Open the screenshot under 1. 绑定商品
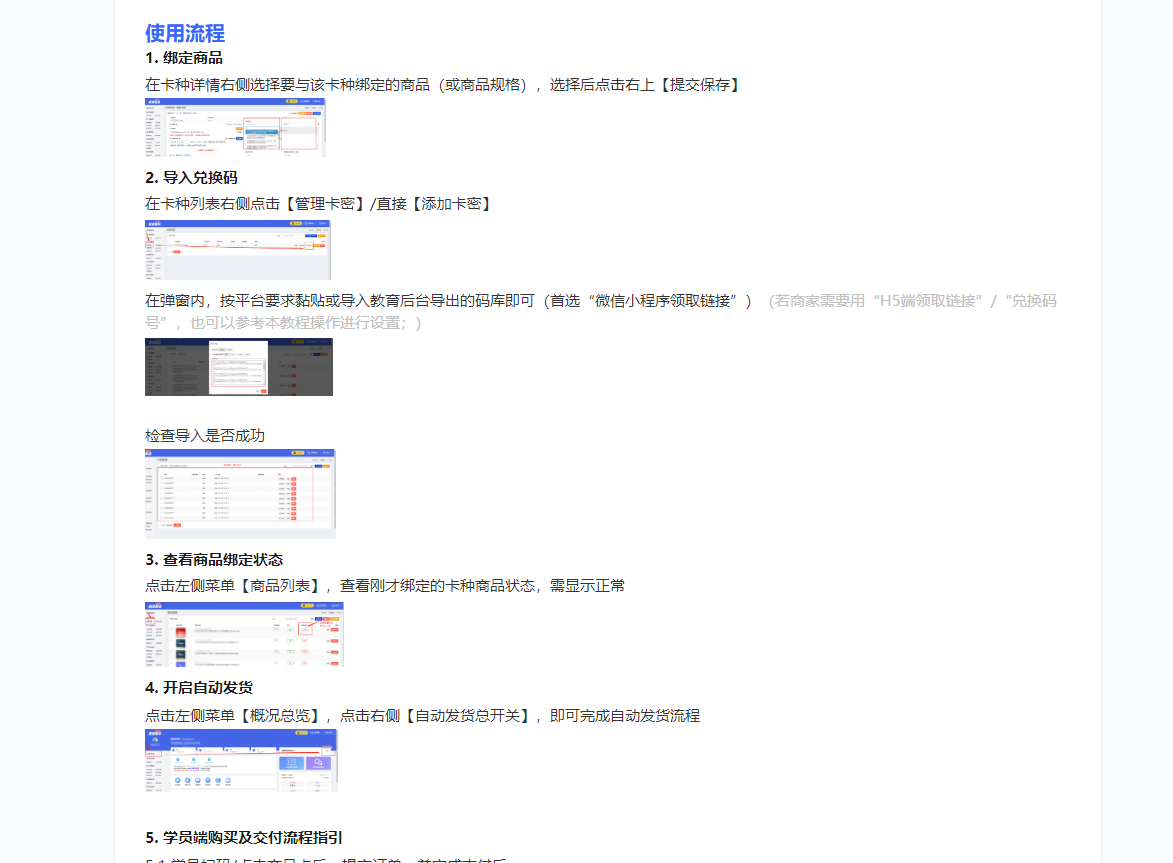The width and height of the screenshot is (1173, 863). coord(235,127)
